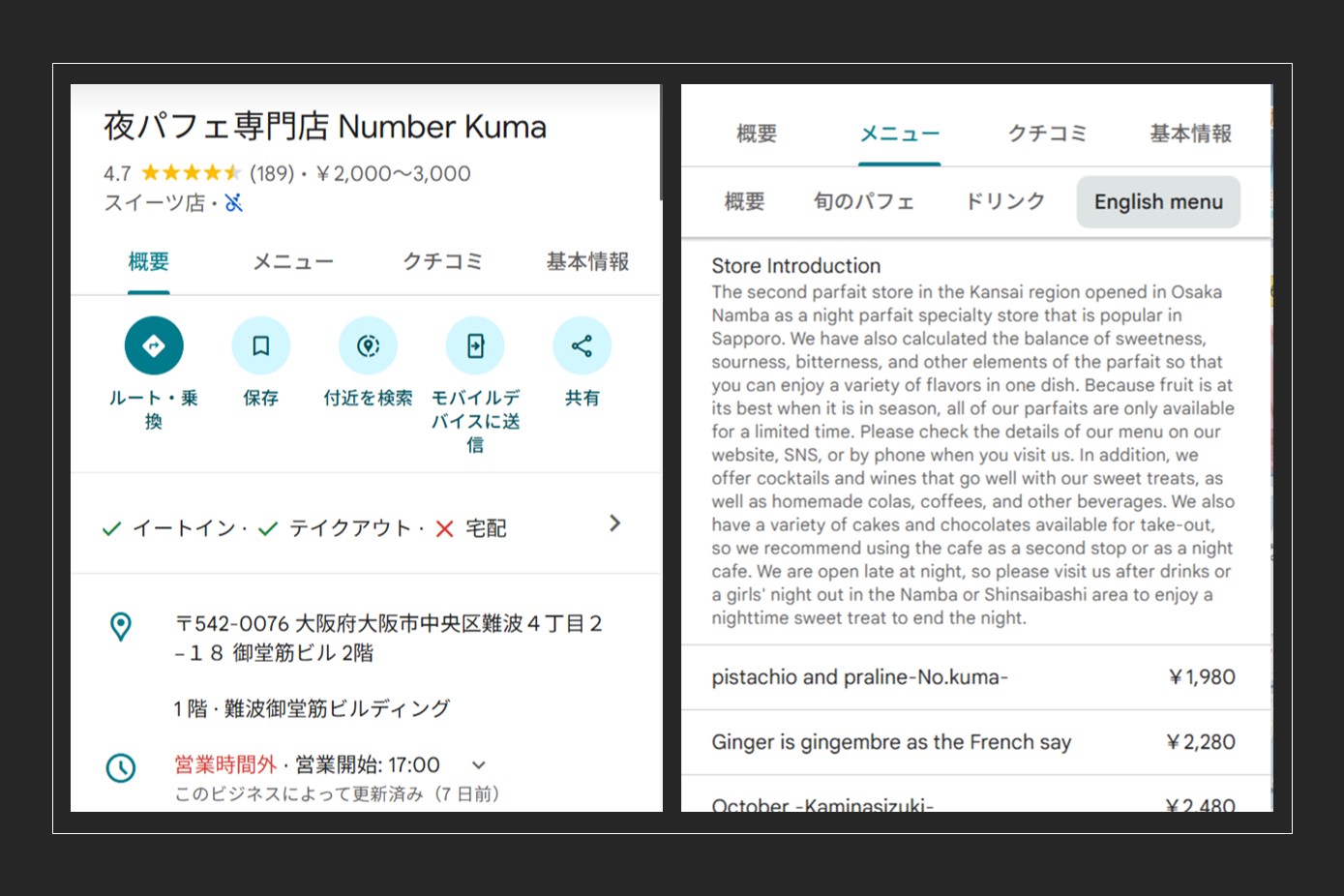
Task: Select the 旬のパフェ menu category
Action: 864,201
